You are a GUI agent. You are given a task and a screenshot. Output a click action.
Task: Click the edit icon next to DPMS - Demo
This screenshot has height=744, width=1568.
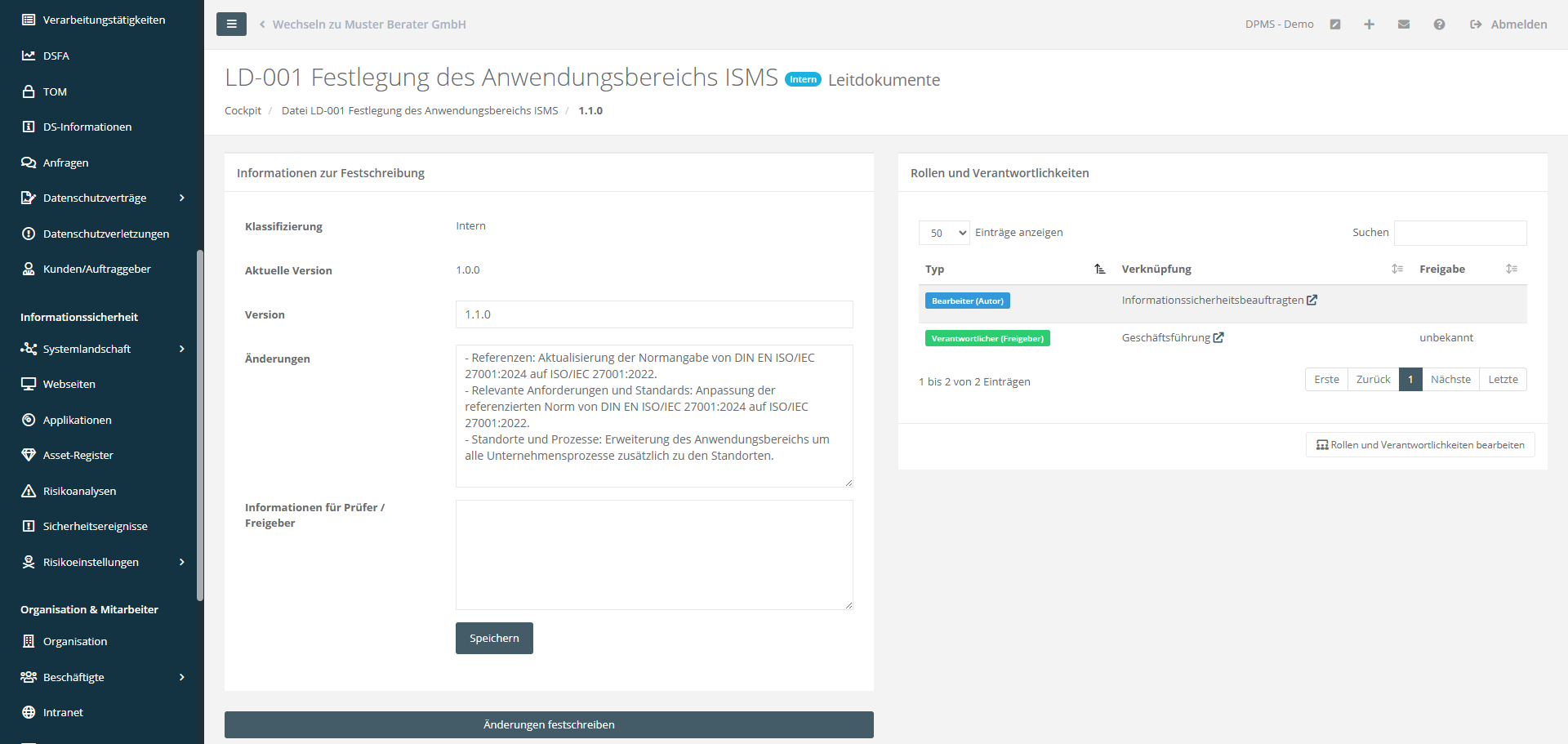[x=1335, y=25]
